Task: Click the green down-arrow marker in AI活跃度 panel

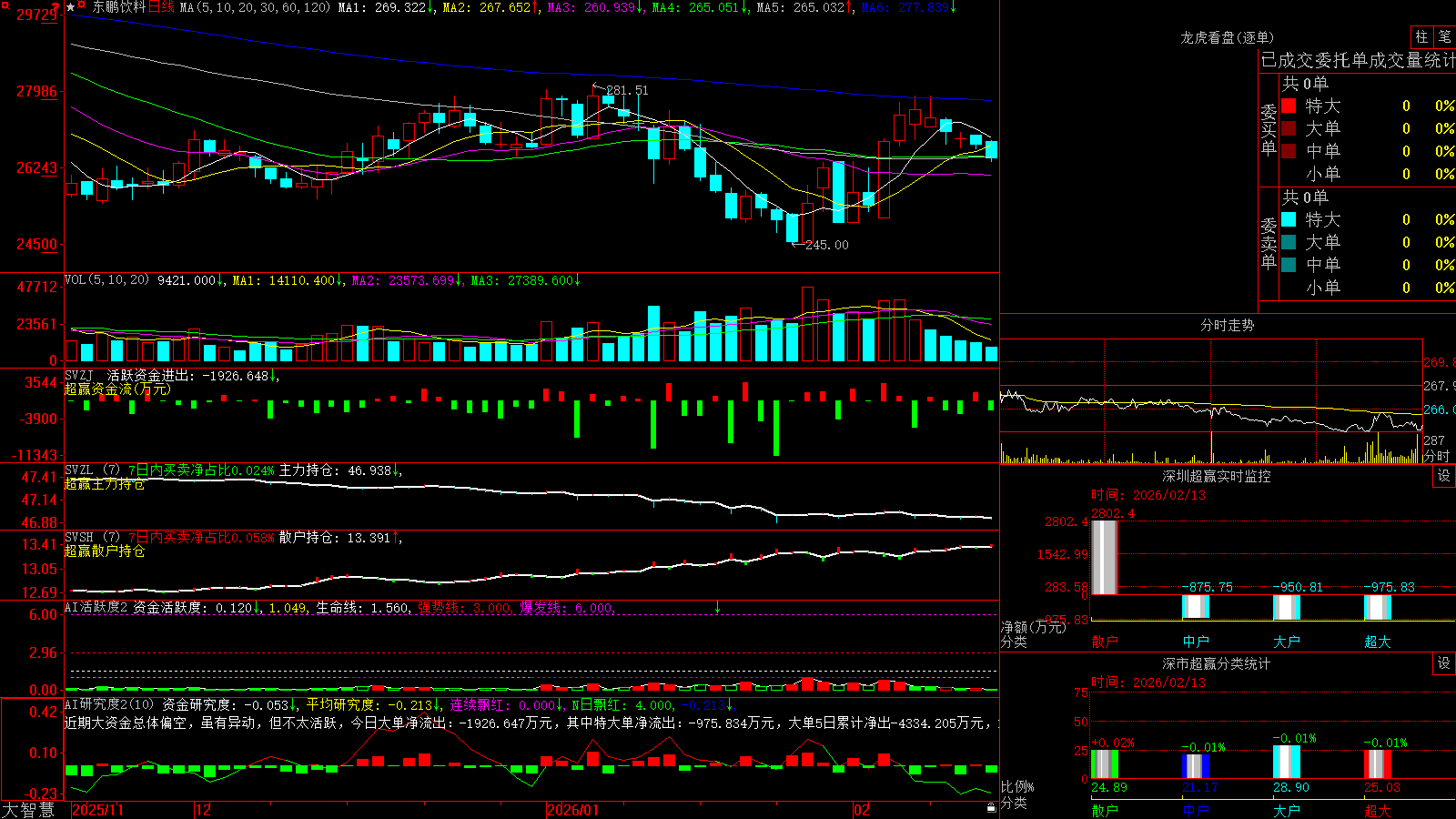Action: coord(717,607)
